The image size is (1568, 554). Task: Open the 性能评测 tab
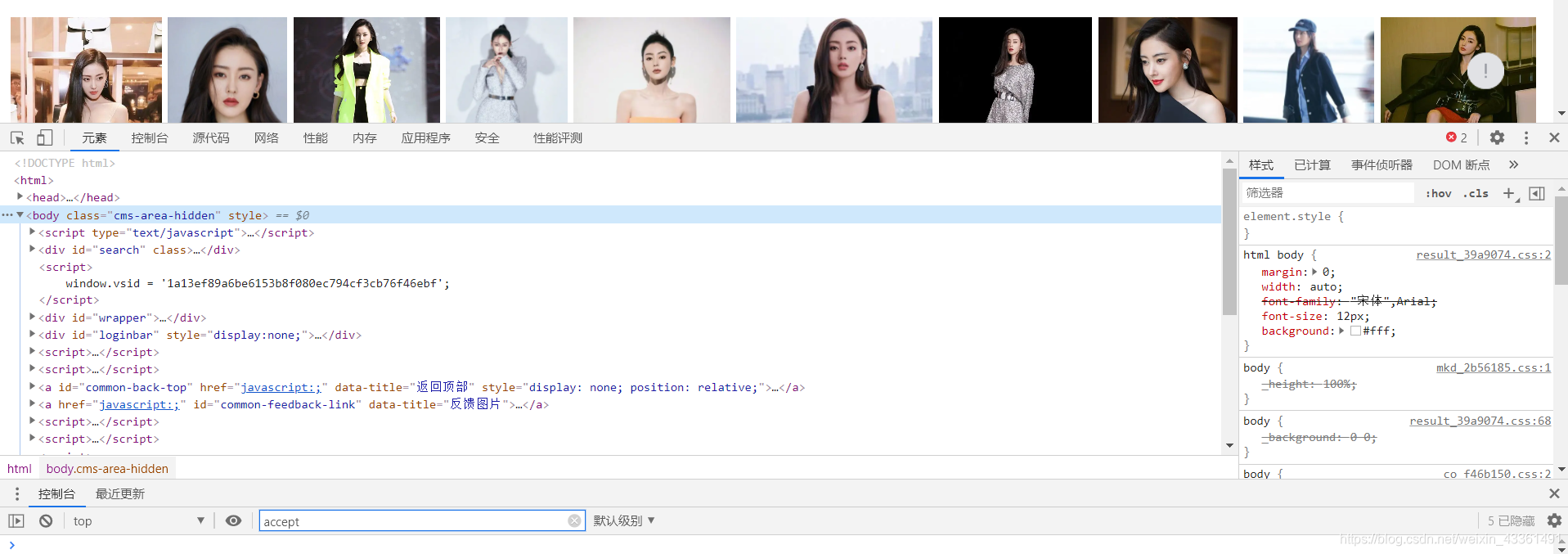tap(558, 137)
